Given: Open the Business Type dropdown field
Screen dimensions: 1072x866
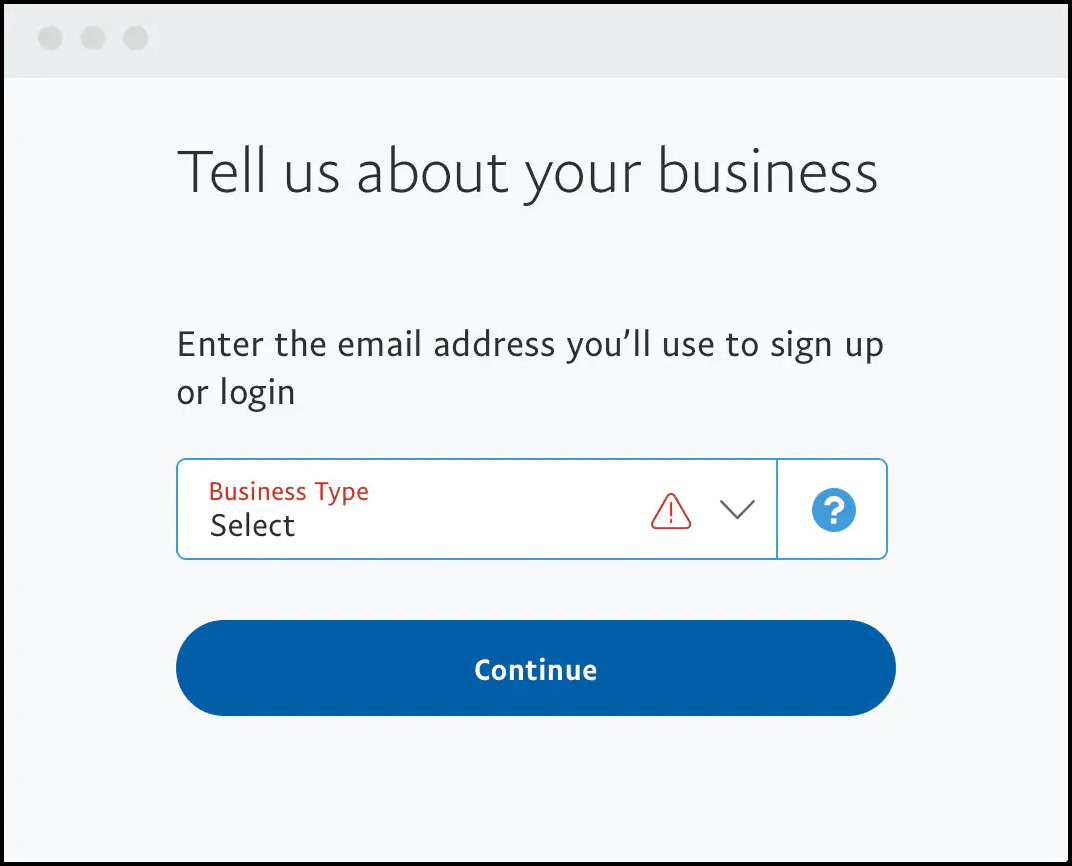Looking at the screenshot, I should (477, 509).
